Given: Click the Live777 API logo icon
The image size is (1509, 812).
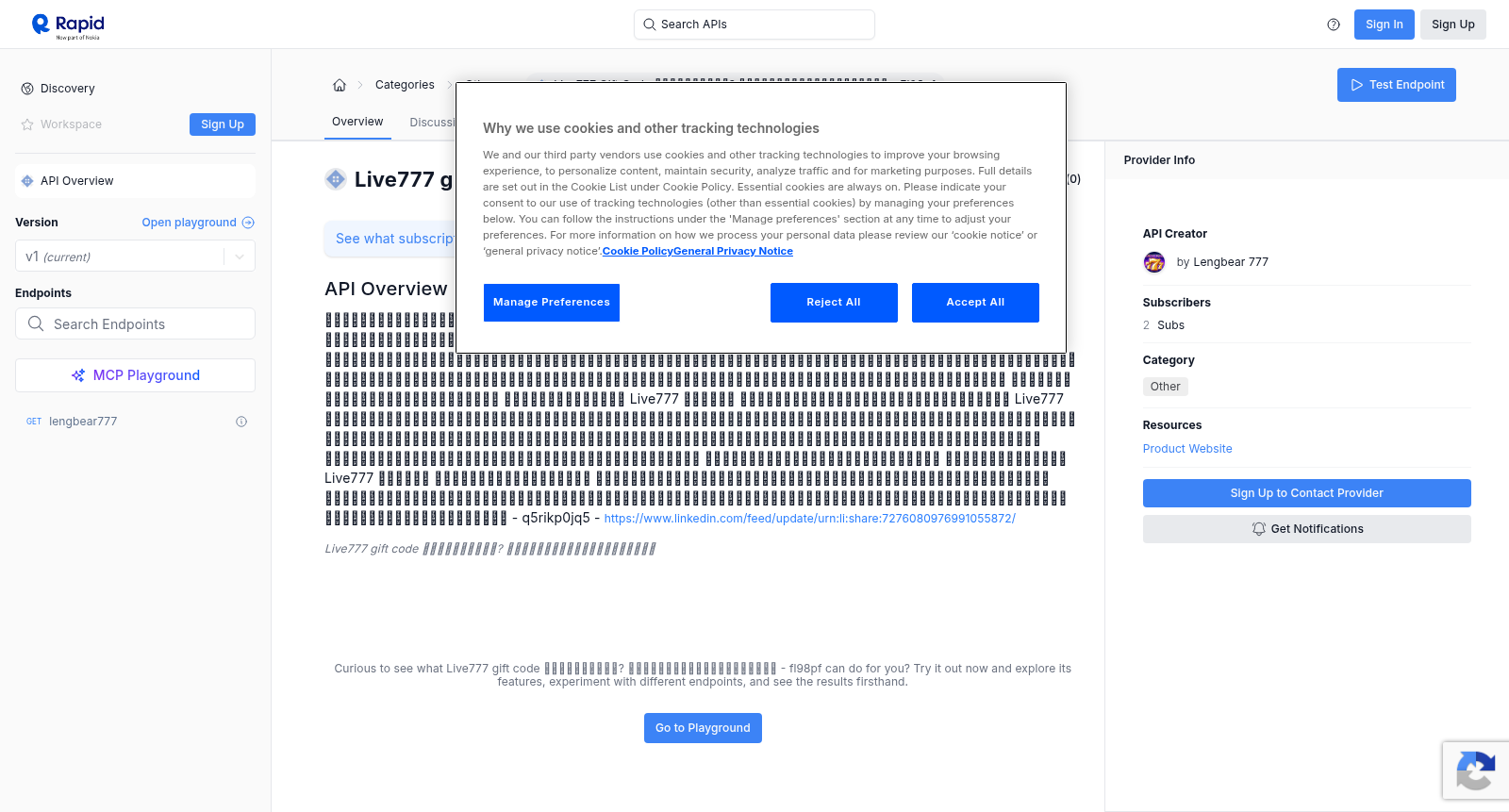Looking at the screenshot, I should [x=336, y=179].
